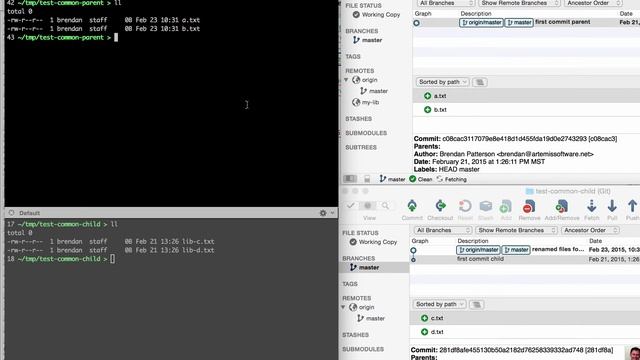
Task: Click Push icon in test-common-child toolbar
Action: pyautogui.click(x=632, y=206)
